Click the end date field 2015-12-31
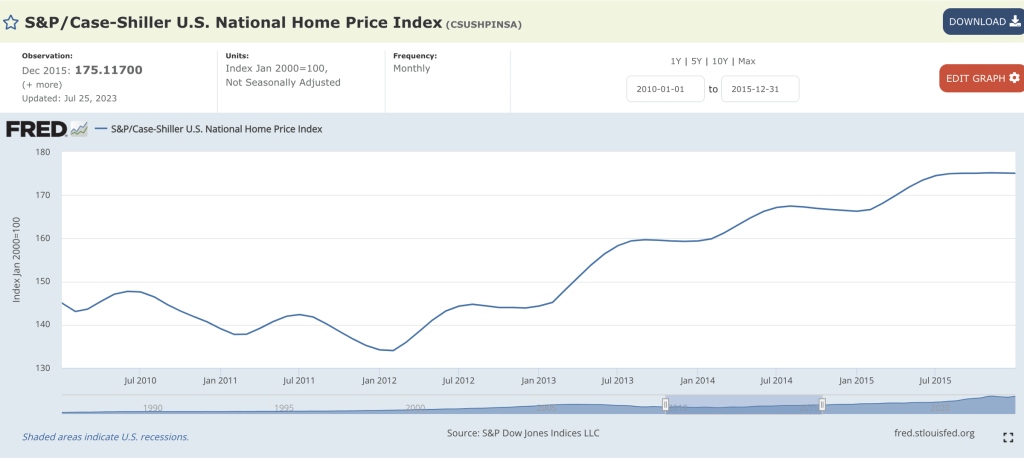Image resolution: width=1024 pixels, height=461 pixels. click(x=760, y=89)
